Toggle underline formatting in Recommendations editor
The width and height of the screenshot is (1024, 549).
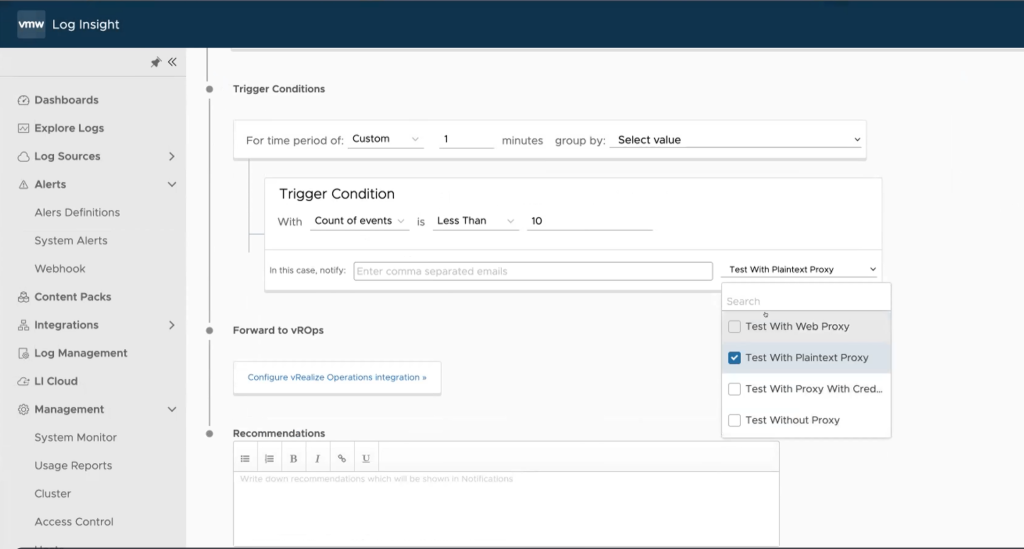(366, 458)
